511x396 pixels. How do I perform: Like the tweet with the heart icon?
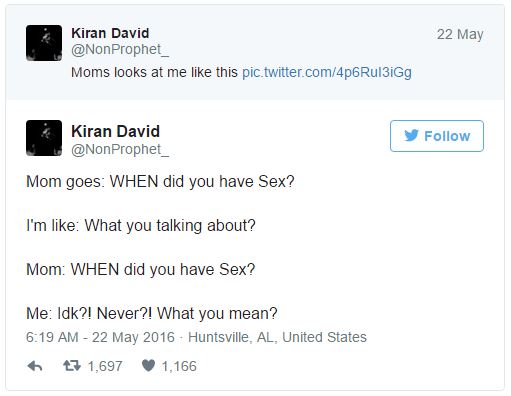(x=148, y=365)
